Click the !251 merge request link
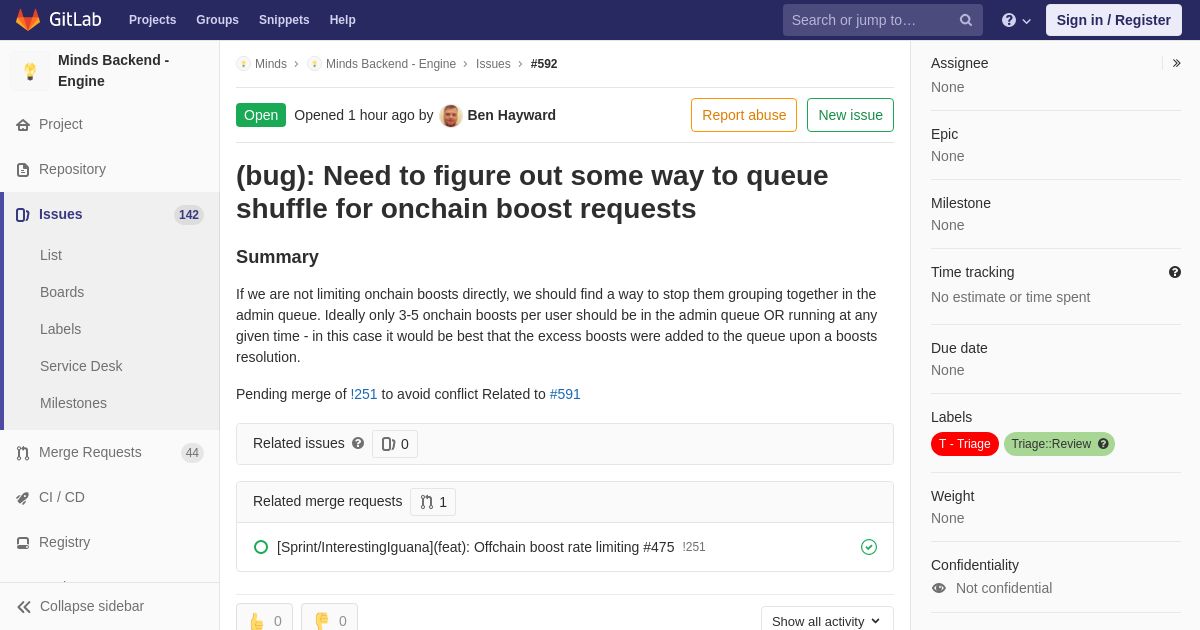1200x630 pixels. tap(364, 394)
